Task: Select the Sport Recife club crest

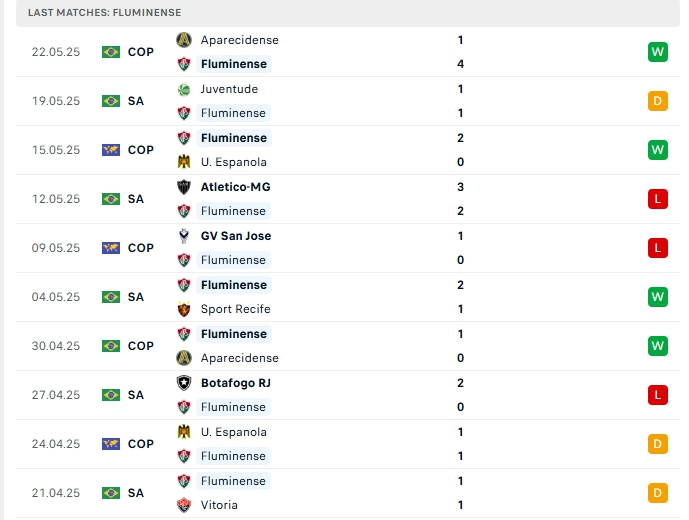Action: click(x=183, y=309)
